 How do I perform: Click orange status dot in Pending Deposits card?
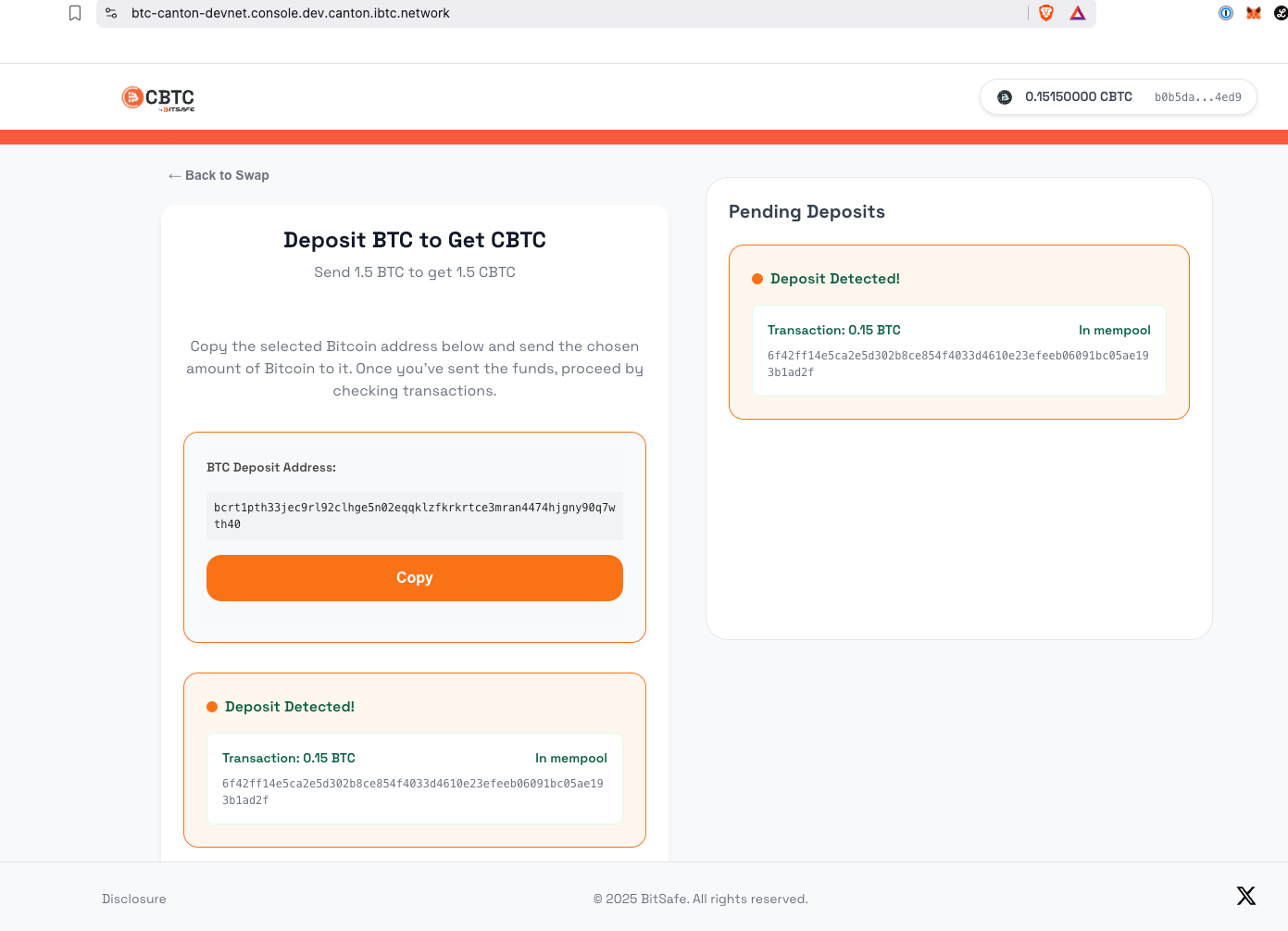click(x=757, y=279)
